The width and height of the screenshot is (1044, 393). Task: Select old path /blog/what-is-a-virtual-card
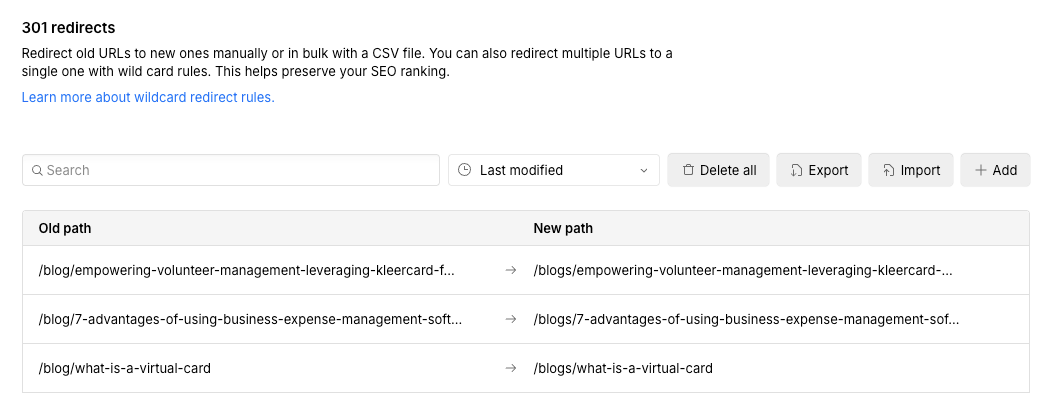click(x=125, y=368)
